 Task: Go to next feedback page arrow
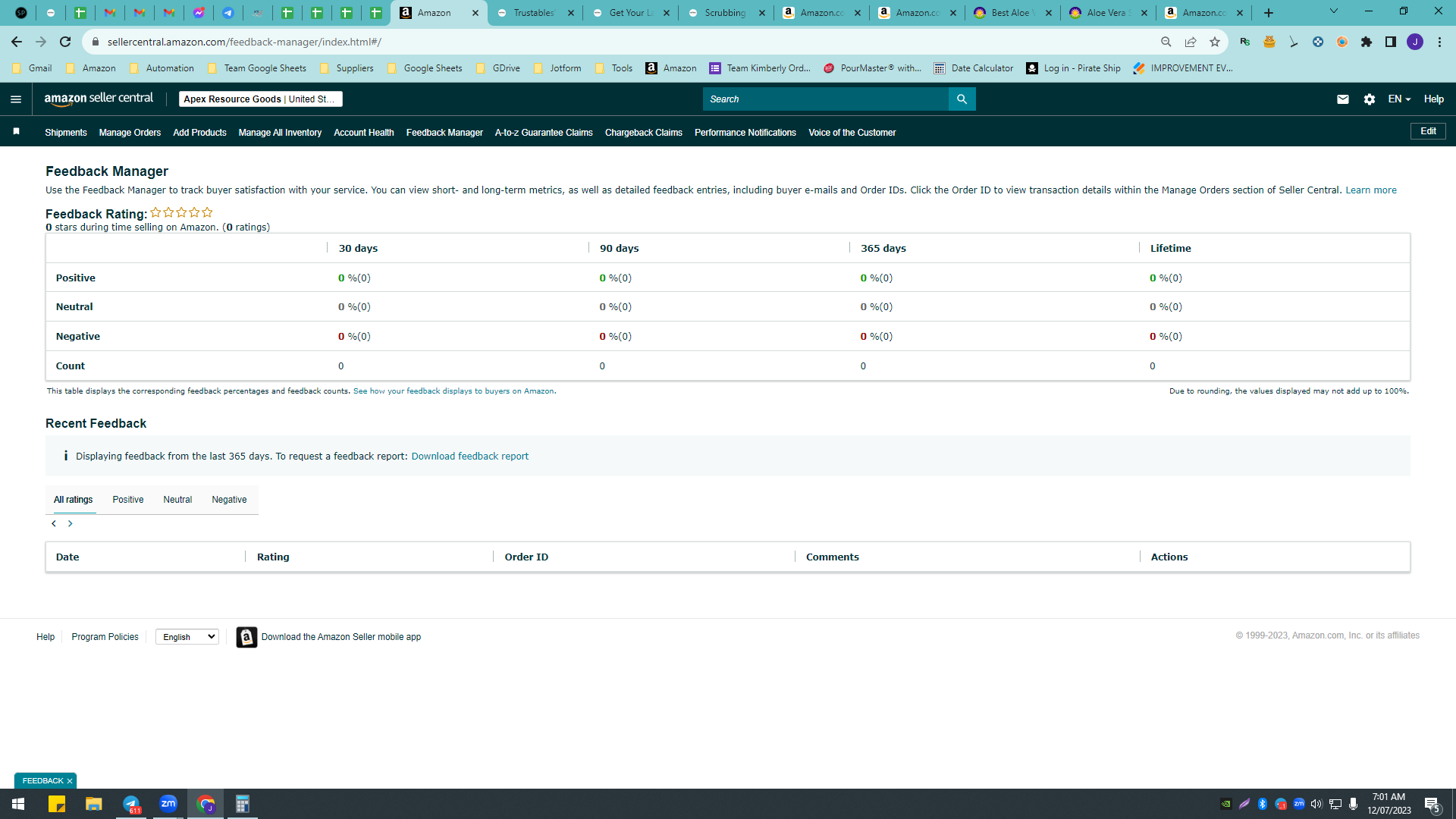(71, 524)
